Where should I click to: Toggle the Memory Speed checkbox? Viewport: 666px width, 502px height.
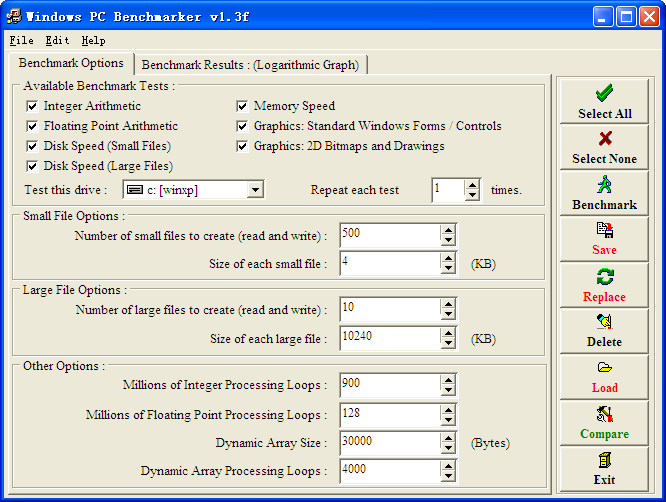(243, 106)
